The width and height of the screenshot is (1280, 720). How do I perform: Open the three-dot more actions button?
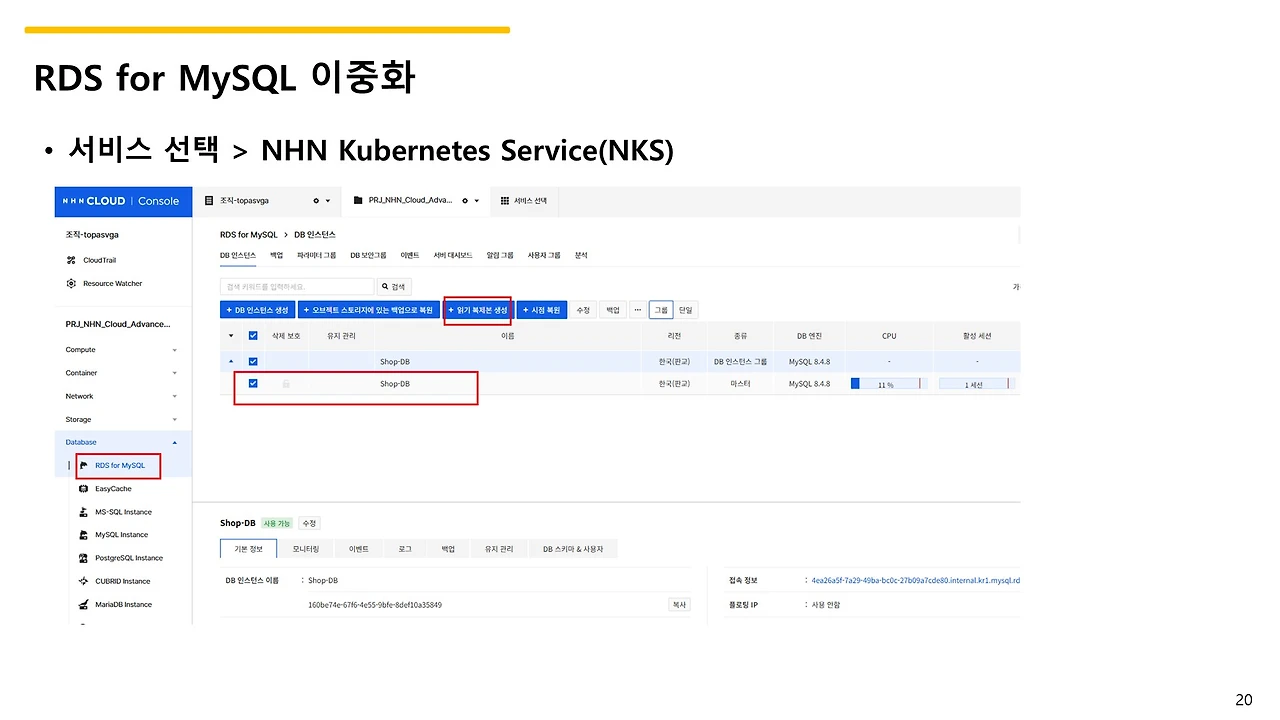coord(637,310)
